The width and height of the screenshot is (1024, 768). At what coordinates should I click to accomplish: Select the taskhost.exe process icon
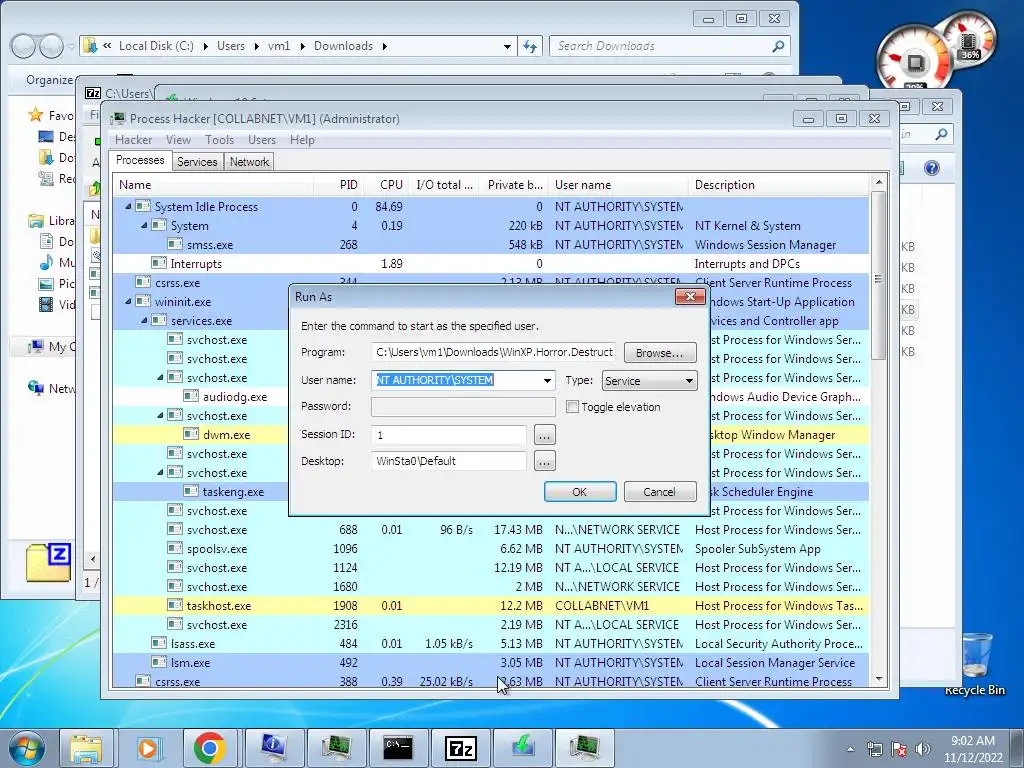(174, 605)
